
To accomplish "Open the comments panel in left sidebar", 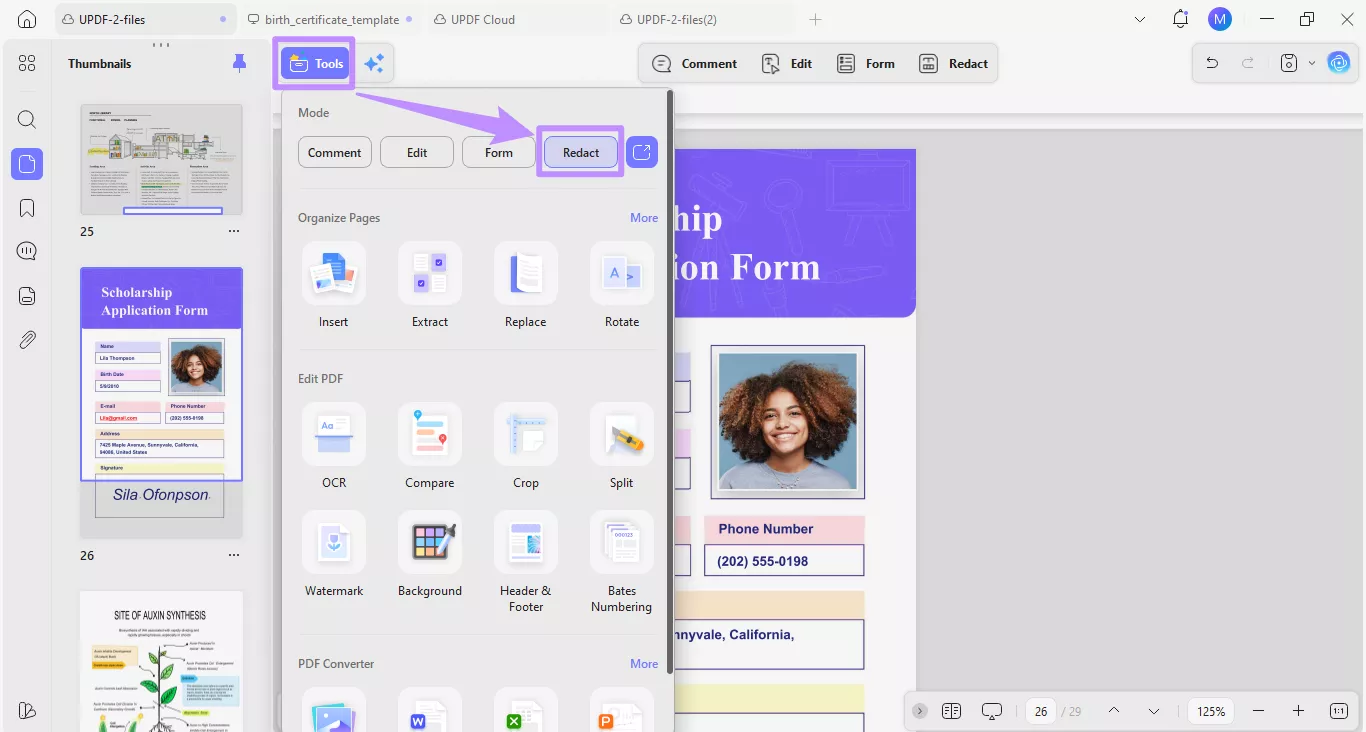I will click(27, 252).
